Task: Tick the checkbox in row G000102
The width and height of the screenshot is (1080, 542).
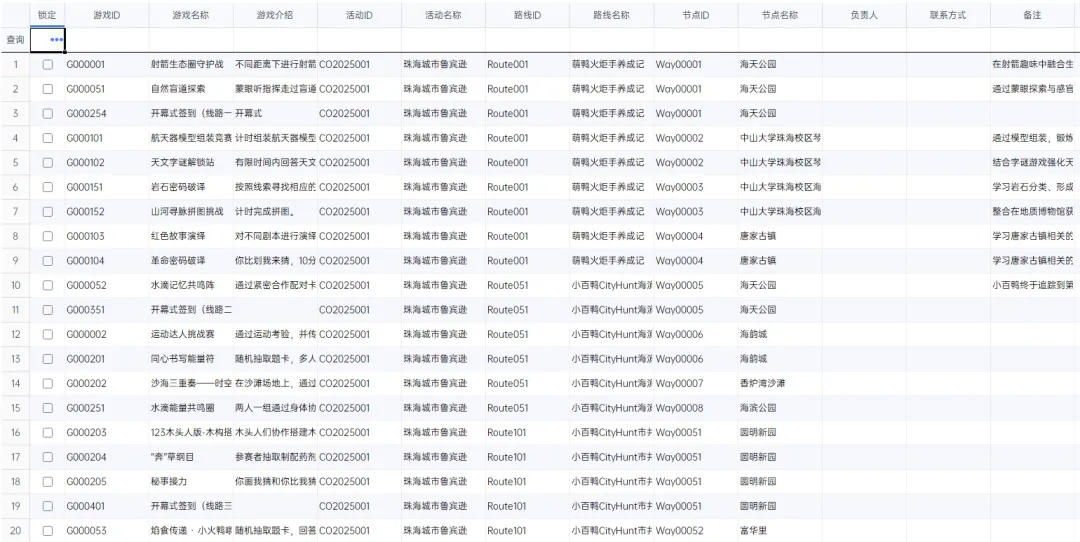Action: (47, 163)
